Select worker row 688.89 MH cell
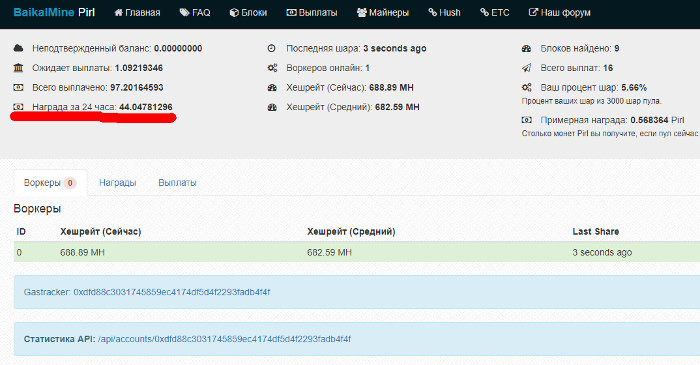700x365 pixels. pyautogui.click(x=82, y=253)
